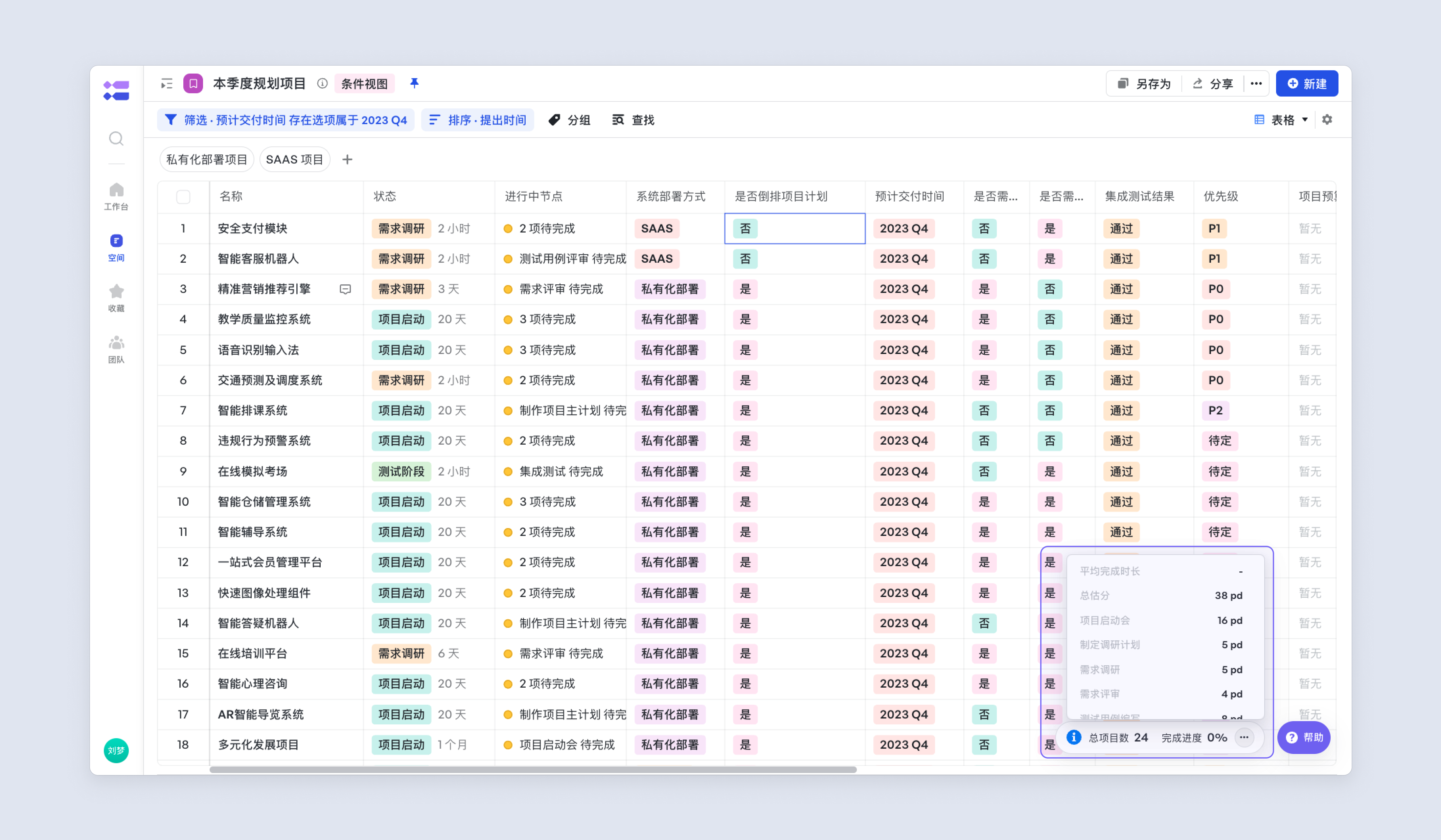This screenshot has width=1441, height=840.
Task: Click 总估分 row in summary popup
Action: [x=1161, y=595]
